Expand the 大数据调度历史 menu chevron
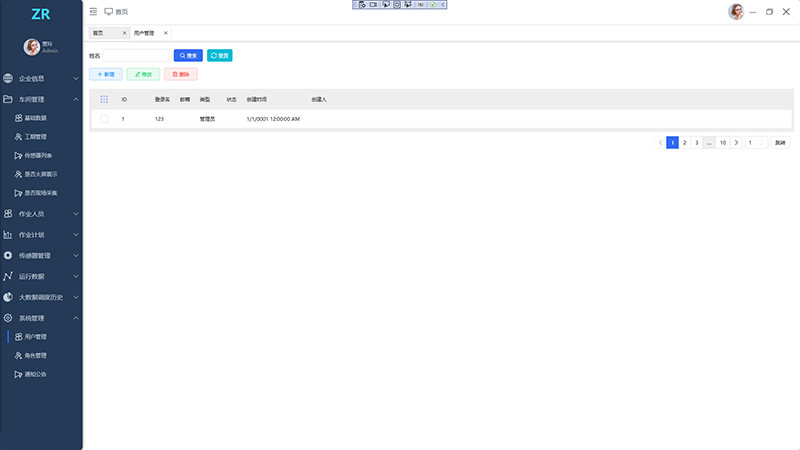 76,297
